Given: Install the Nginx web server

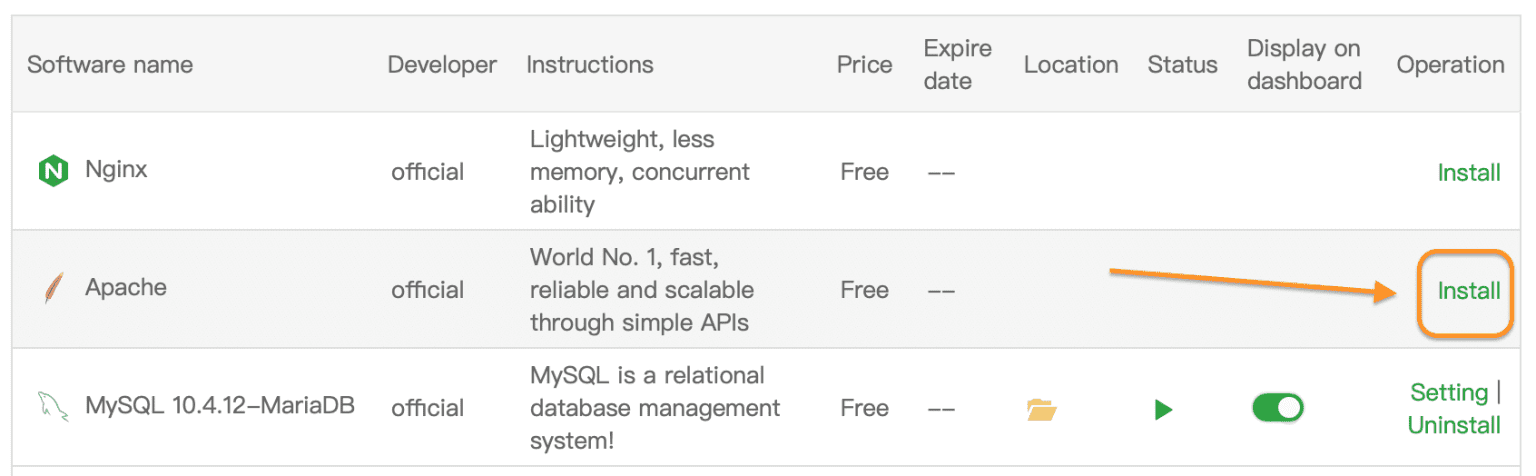Looking at the screenshot, I should (x=1468, y=173).
